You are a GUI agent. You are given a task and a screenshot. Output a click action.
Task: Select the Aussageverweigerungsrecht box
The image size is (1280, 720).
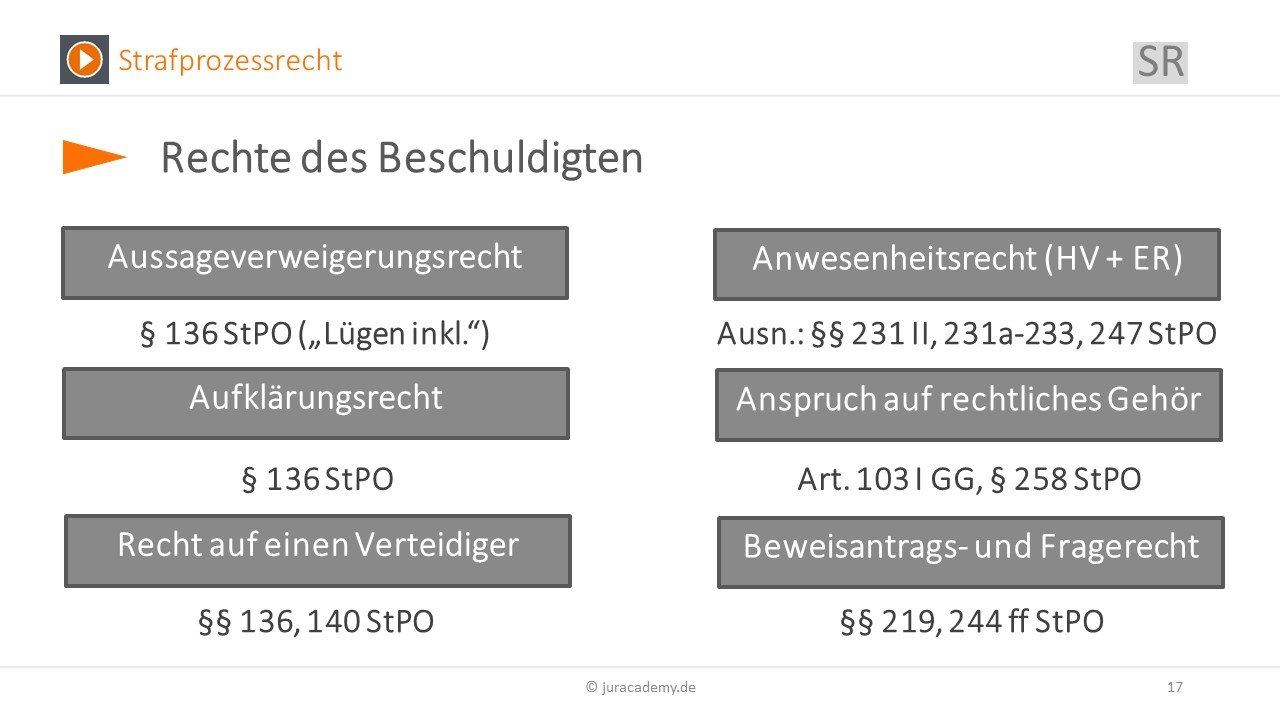click(x=315, y=262)
